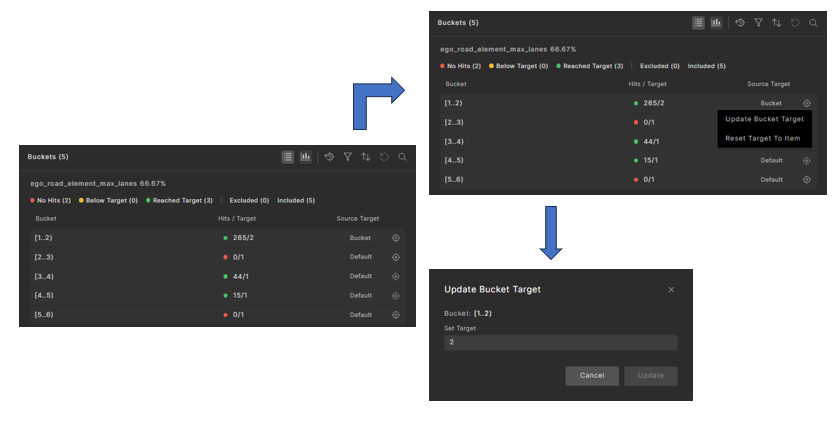The height and width of the screenshot is (423, 840).
Task: Click the undo icon in panel with context menu
Action: pos(795,22)
